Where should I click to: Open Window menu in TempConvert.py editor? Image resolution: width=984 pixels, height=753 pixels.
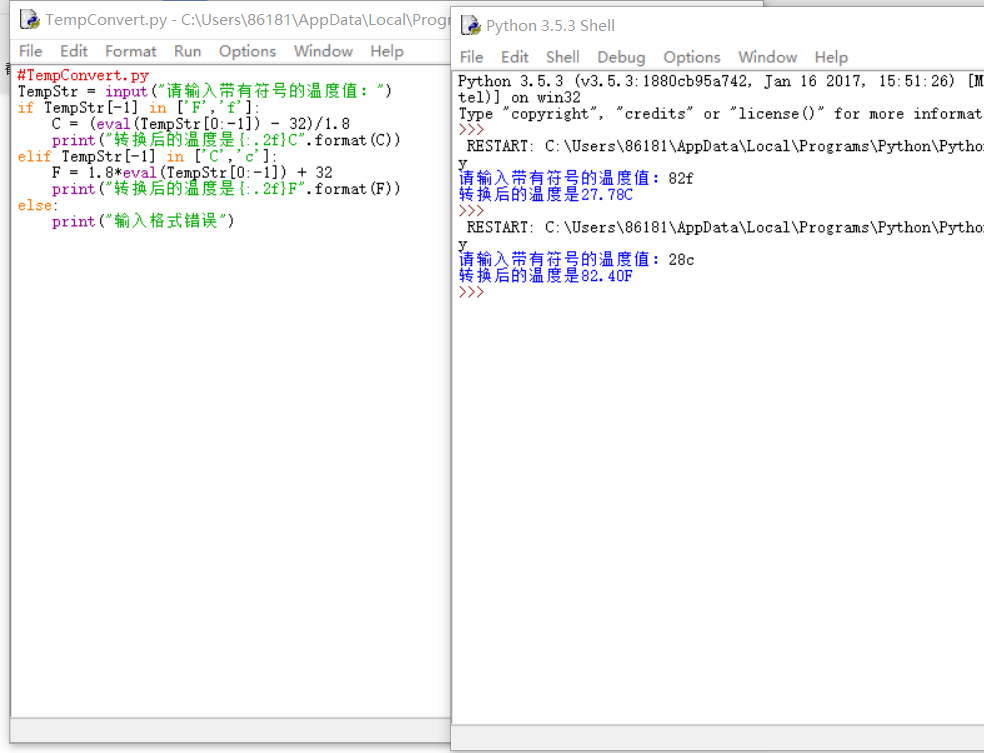click(323, 51)
